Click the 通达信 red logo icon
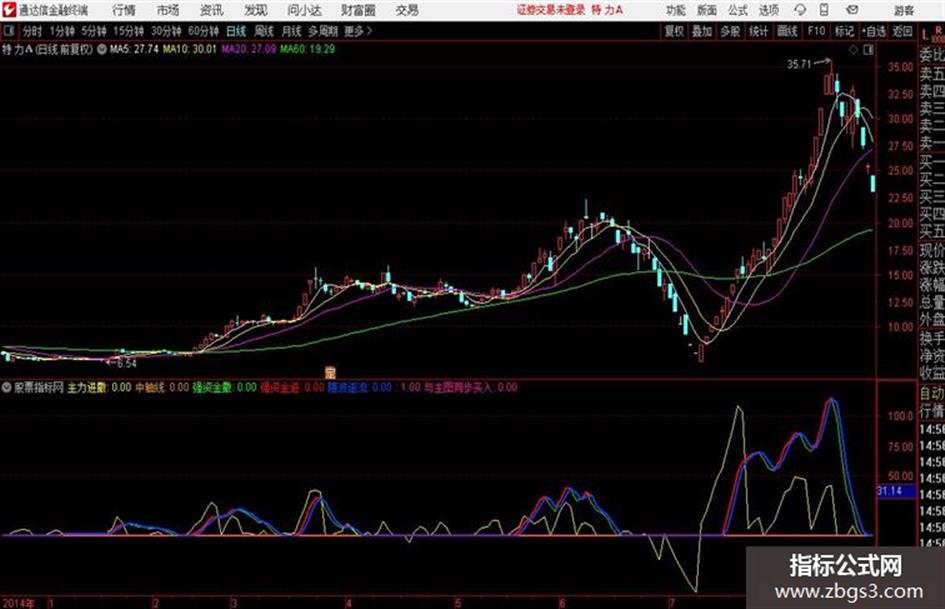The width and height of the screenshot is (945, 609). 9,10
